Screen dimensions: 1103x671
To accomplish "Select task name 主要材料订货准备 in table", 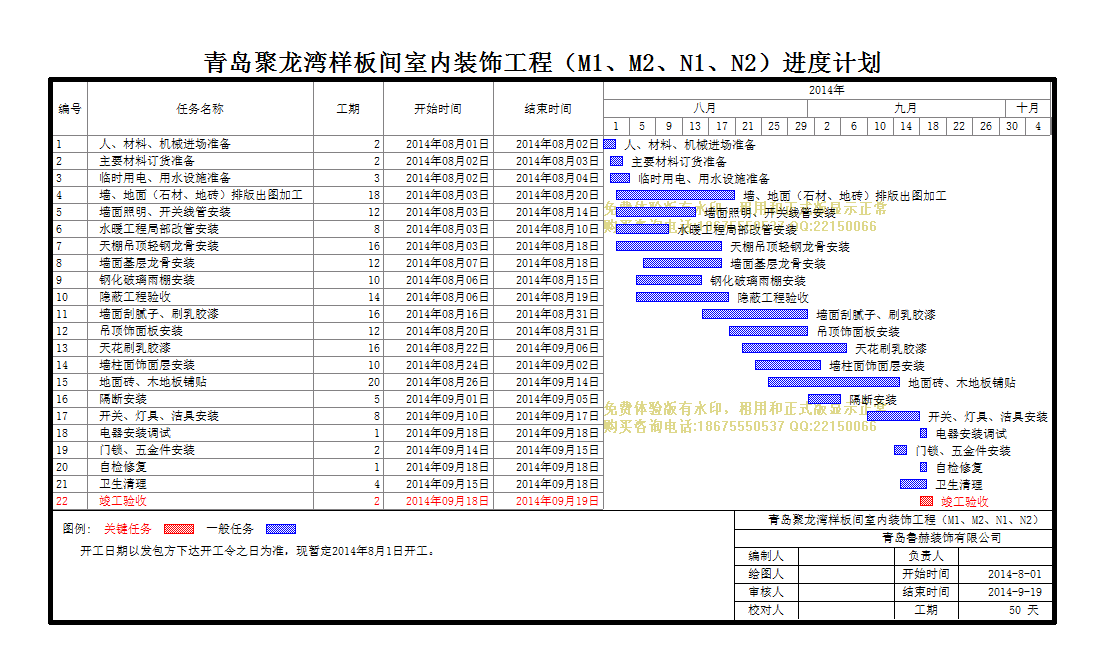I will [147, 161].
